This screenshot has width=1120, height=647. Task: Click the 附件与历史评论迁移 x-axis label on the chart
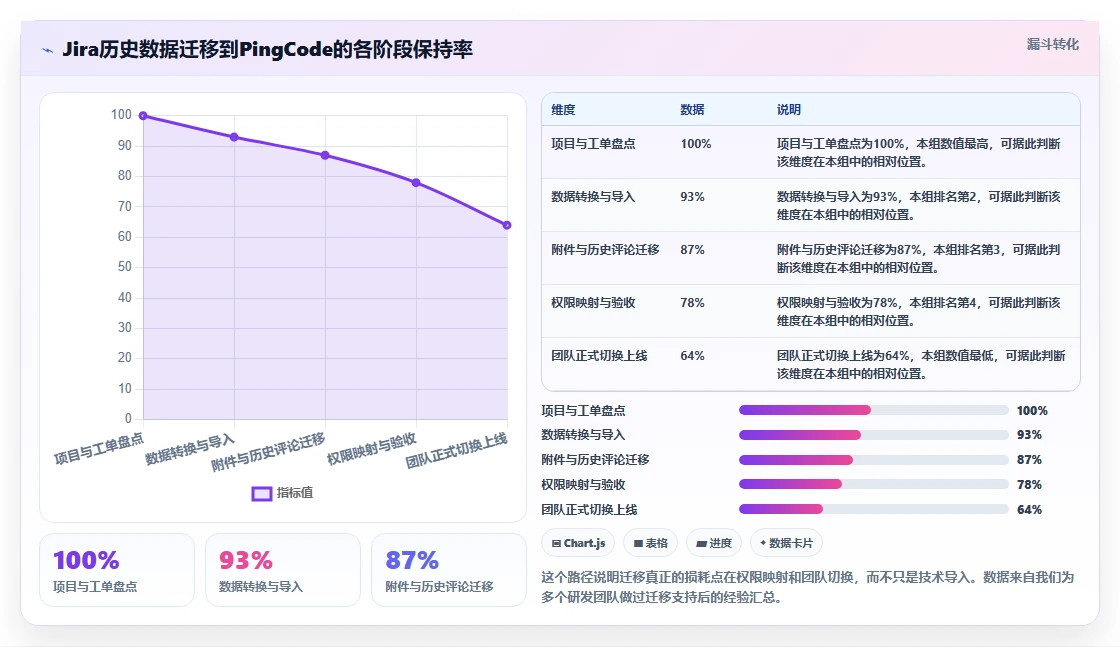[268, 452]
